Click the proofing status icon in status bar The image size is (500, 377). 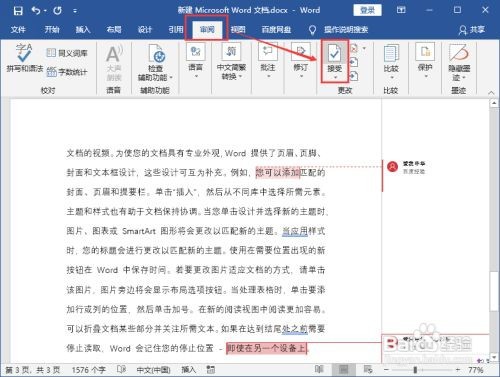(x=122, y=369)
